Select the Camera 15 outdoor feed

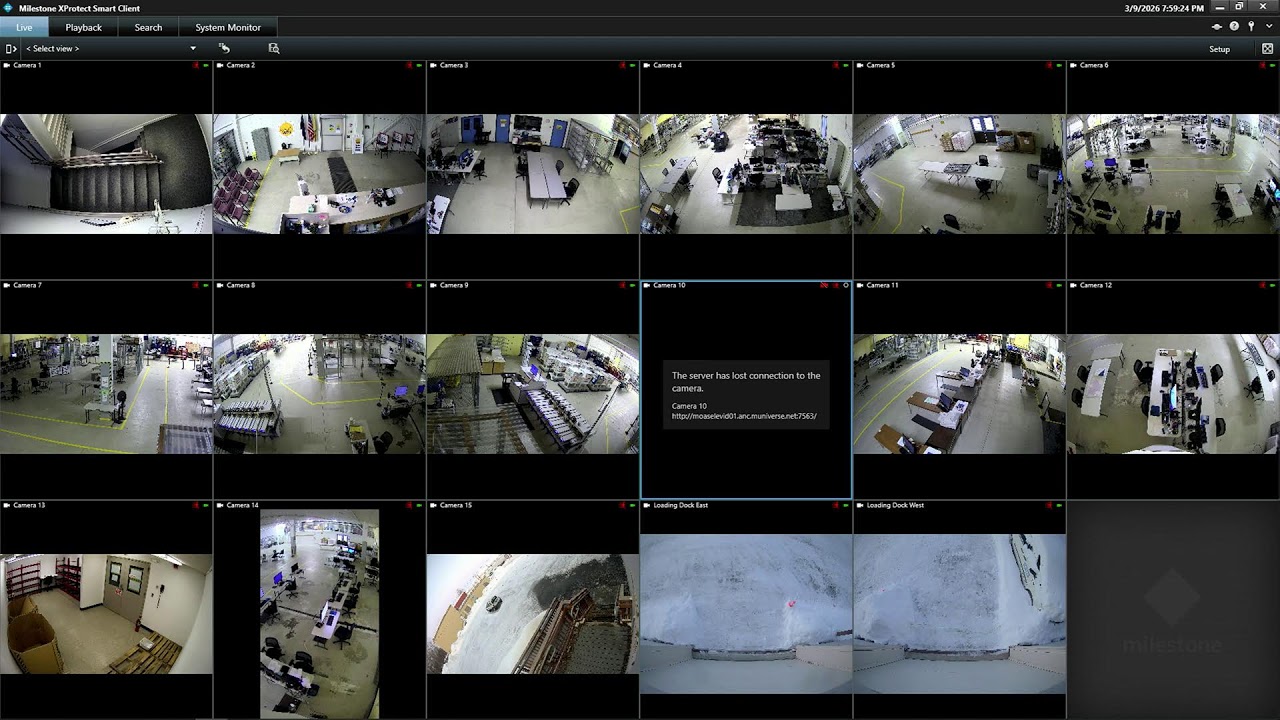coord(533,614)
